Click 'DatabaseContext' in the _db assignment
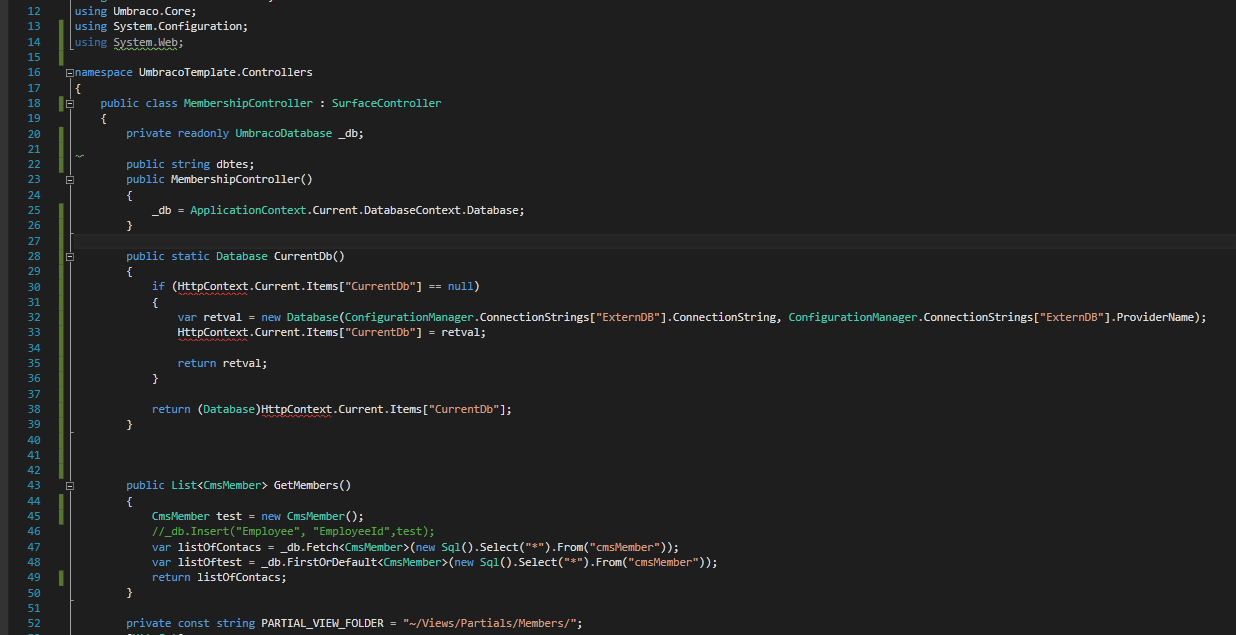This screenshot has height=635, width=1236. tap(412, 210)
